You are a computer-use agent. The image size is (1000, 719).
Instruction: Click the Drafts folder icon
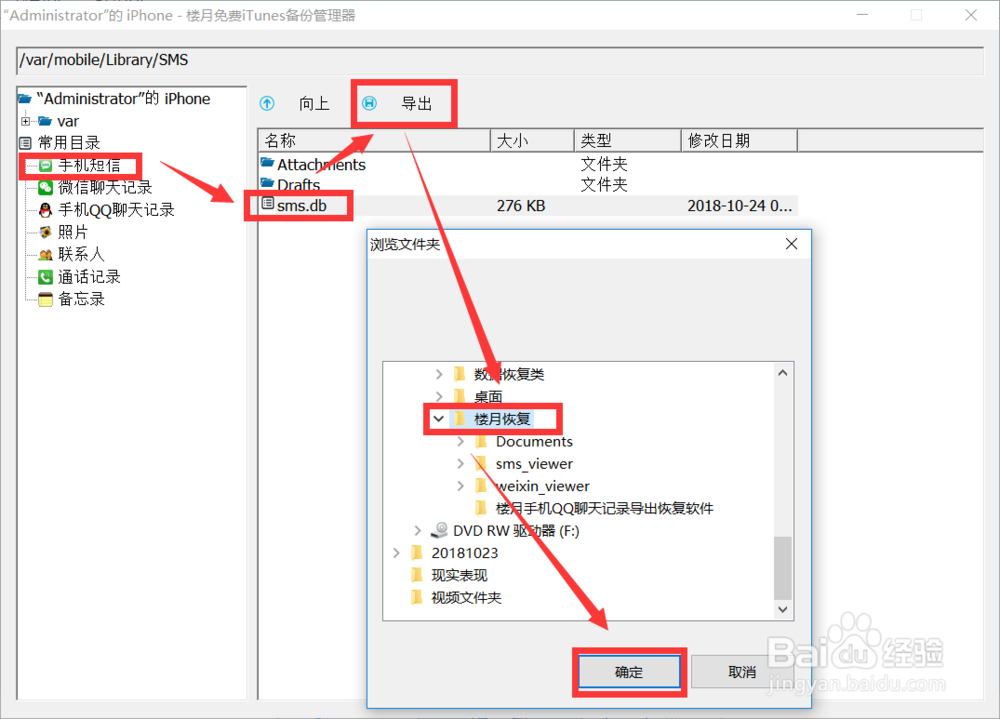267,184
